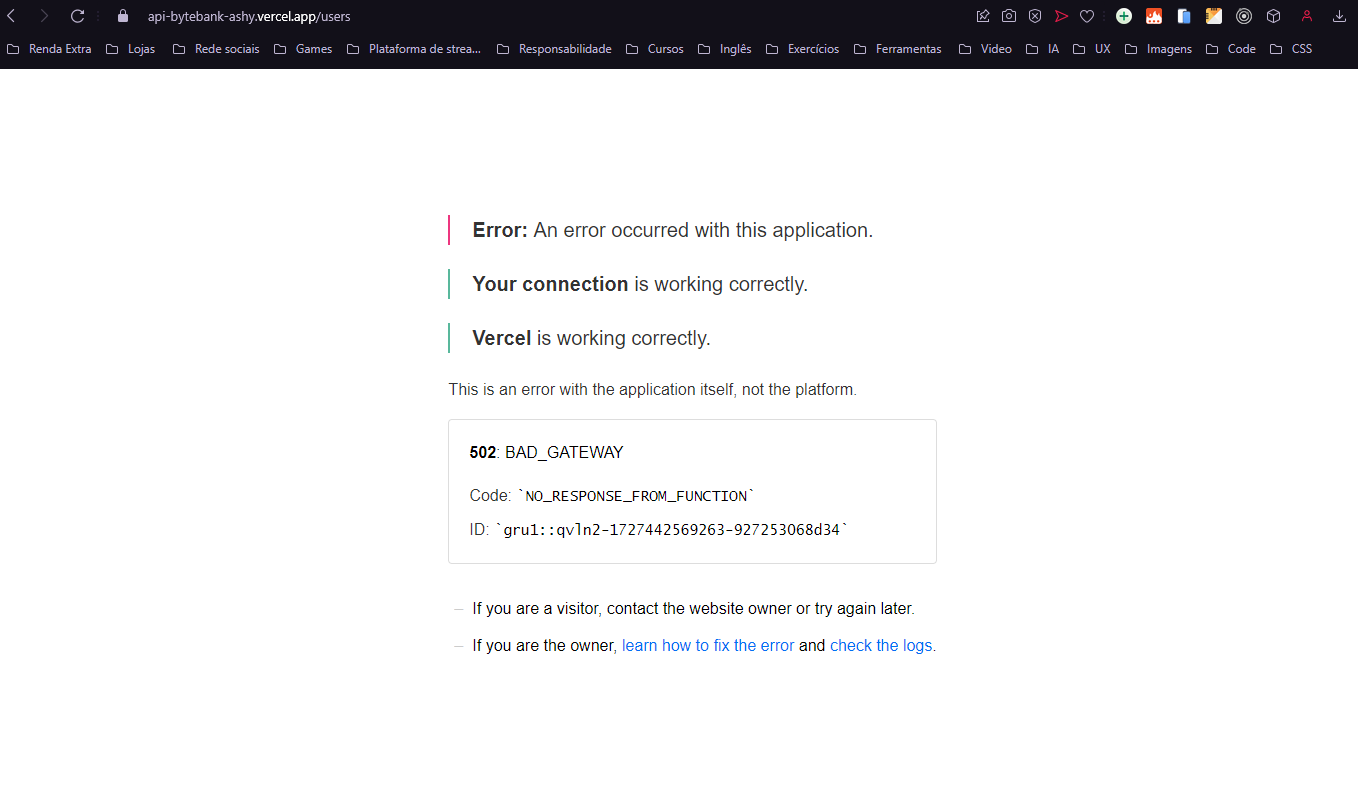The height and width of the screenshot is (798, 1358).
Task: Click the 'If you are a visitor' line
Action: (693, 608)
